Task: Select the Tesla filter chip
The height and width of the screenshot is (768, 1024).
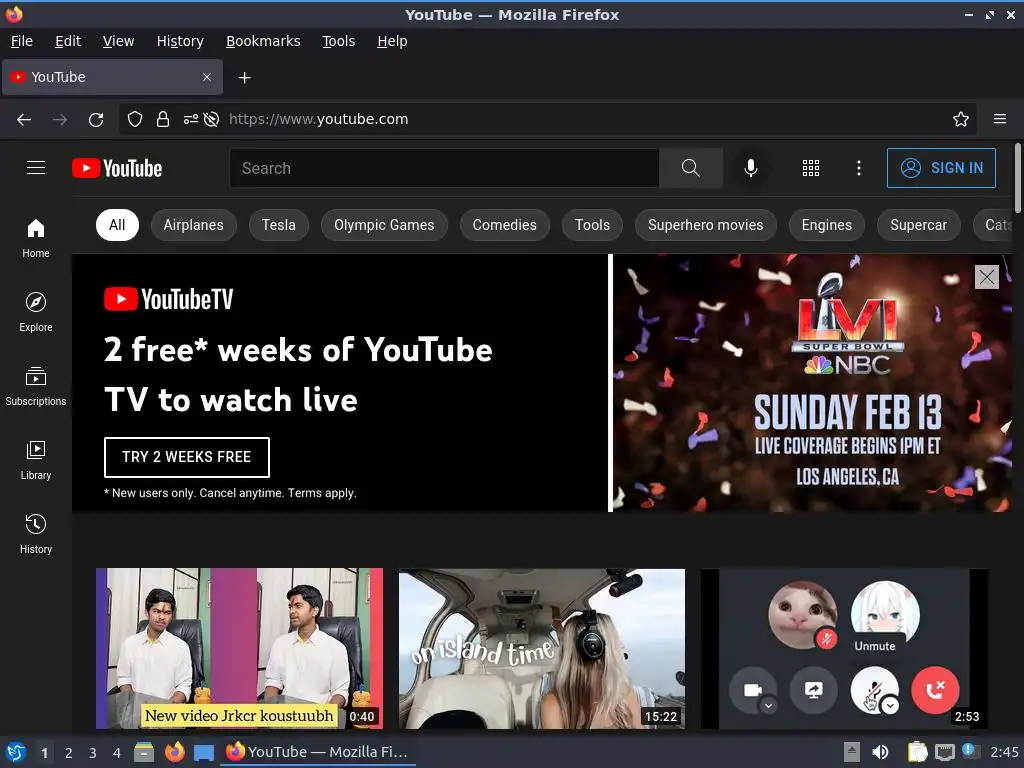Action: coord(279,225)
